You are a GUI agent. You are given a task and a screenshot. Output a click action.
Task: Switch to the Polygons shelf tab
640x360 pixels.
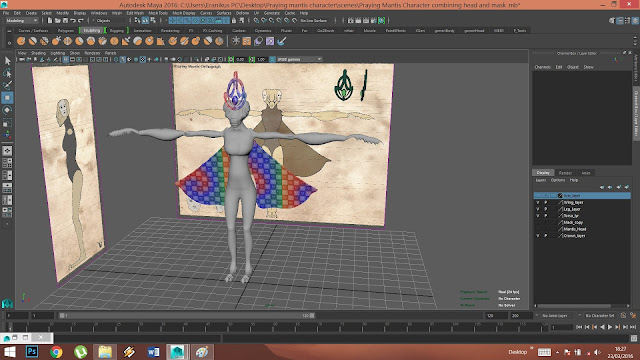[66, 31]
